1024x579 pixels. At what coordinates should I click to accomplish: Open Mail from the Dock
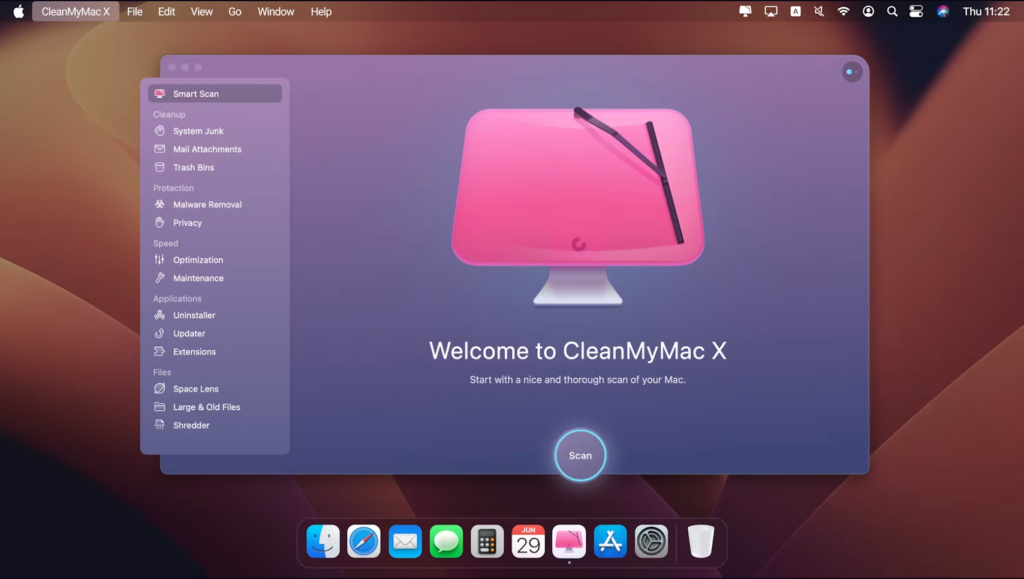(x=405, y=541)
